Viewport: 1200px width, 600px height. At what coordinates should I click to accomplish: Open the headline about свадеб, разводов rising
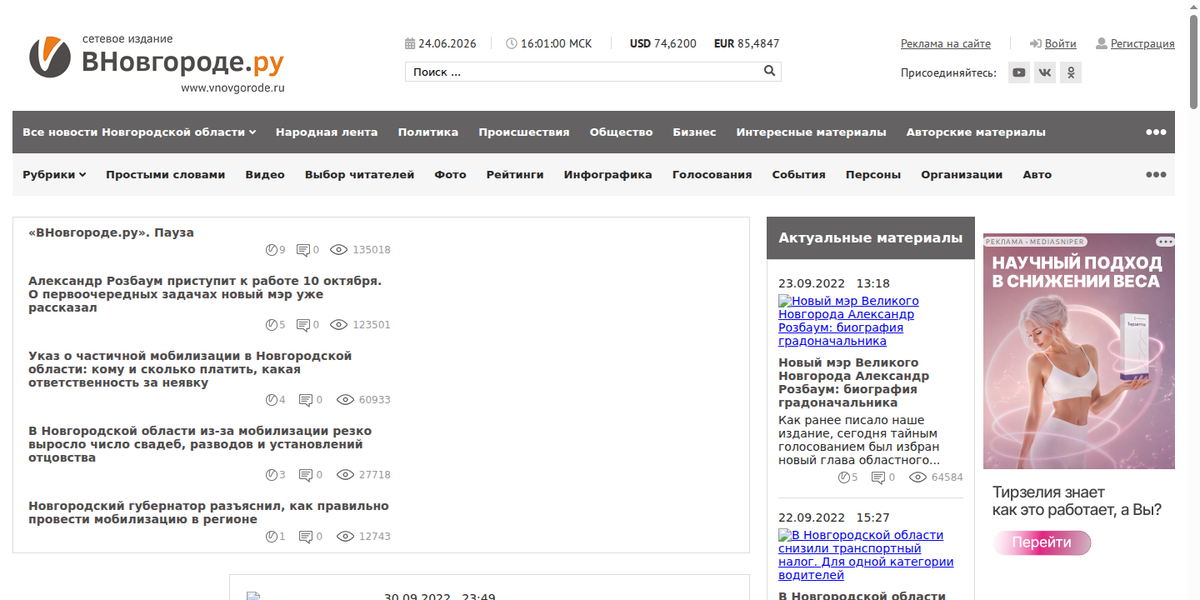[200, 444]
